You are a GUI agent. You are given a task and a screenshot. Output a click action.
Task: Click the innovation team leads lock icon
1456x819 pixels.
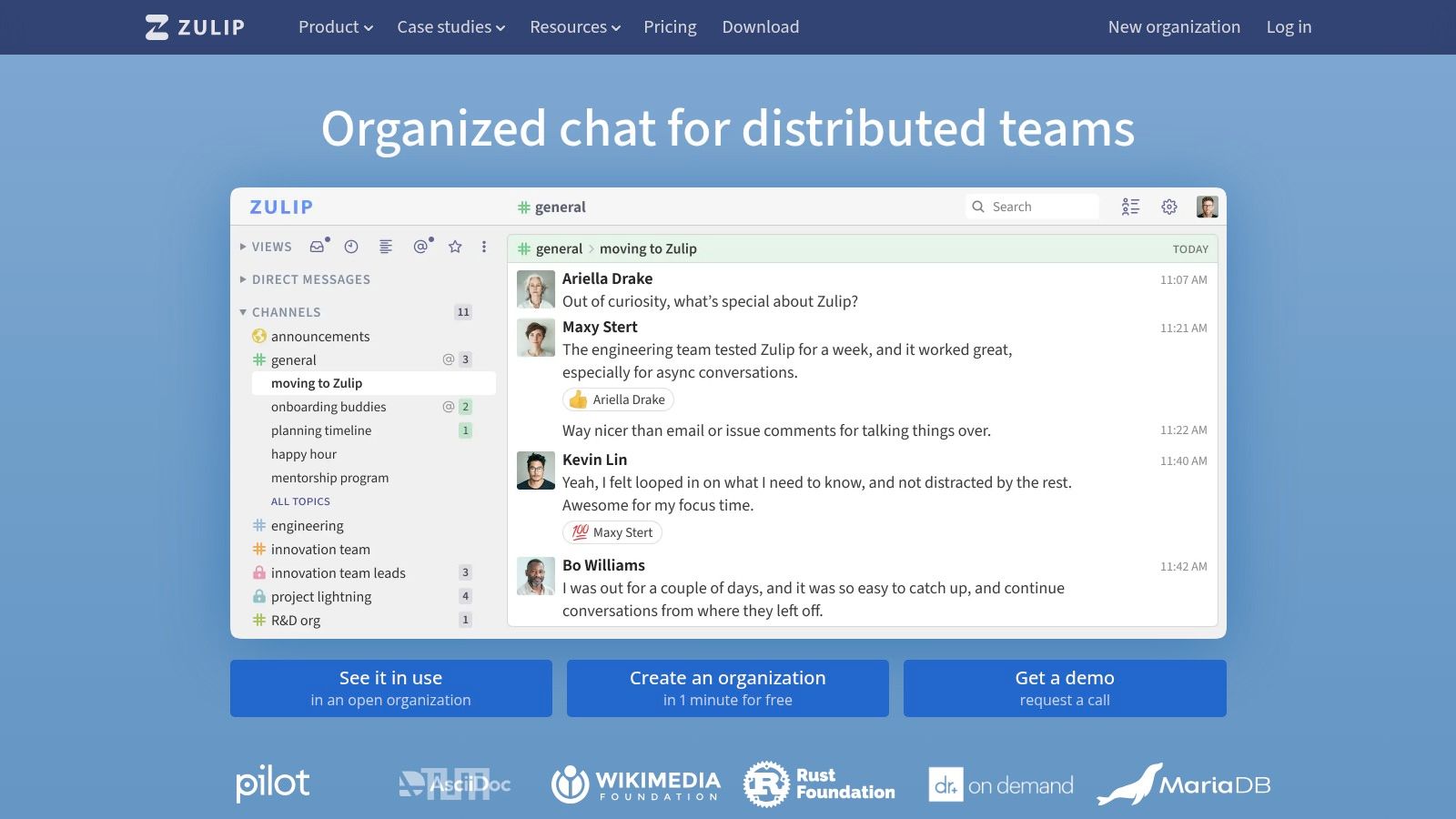click(x=259, y=573)
